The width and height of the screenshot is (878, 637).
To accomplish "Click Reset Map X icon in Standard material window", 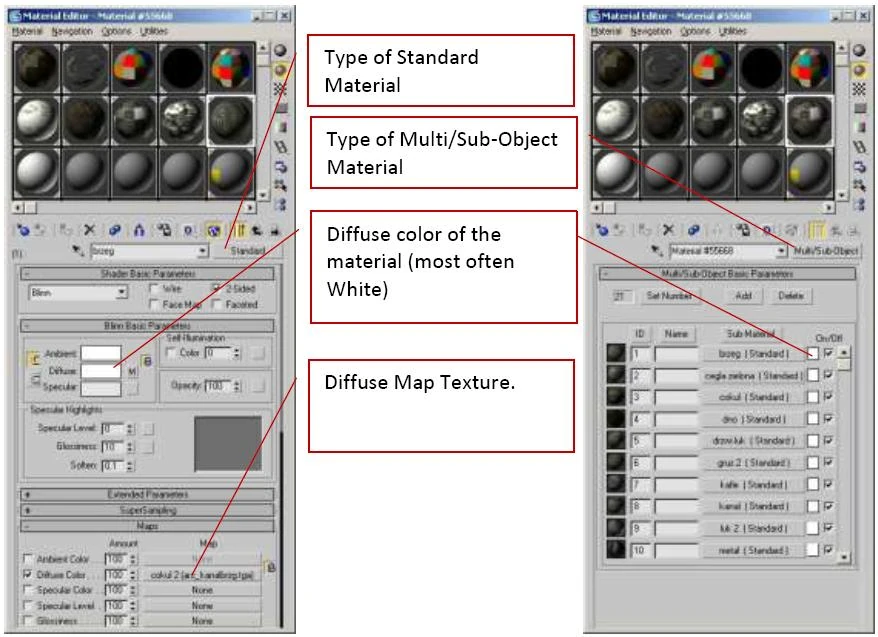I will (89, 230).
